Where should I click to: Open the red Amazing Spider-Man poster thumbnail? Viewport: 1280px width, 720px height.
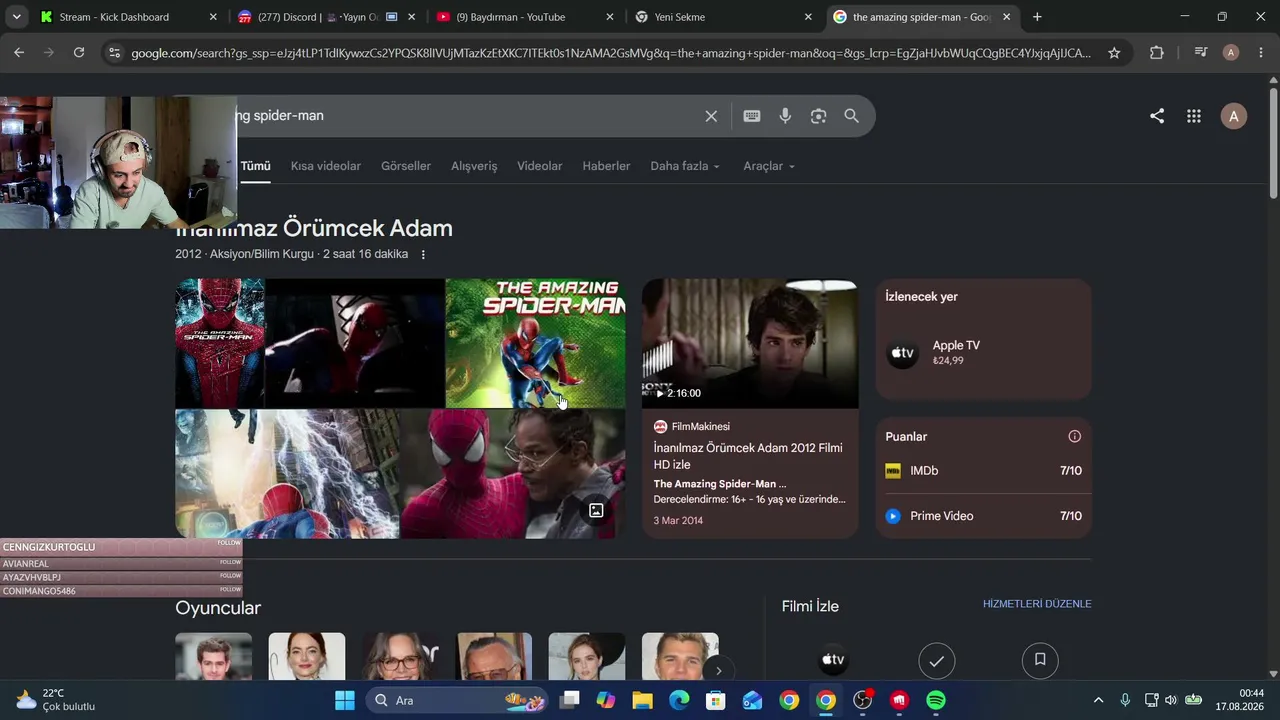point(220,343)
